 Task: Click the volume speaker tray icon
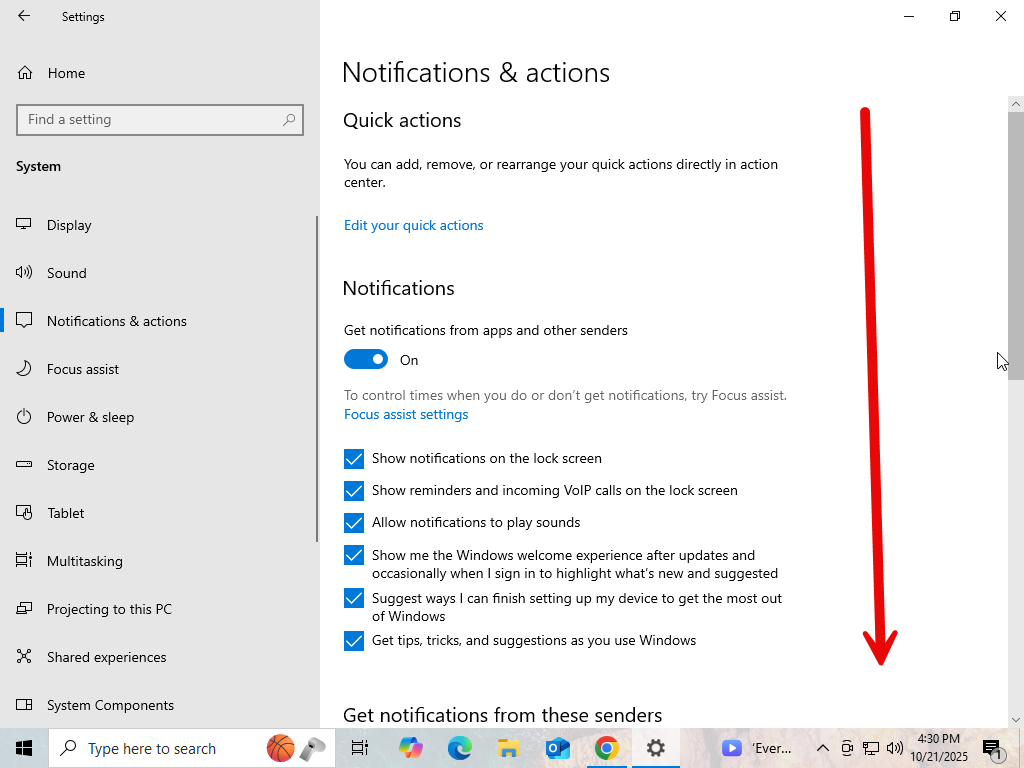895,748
